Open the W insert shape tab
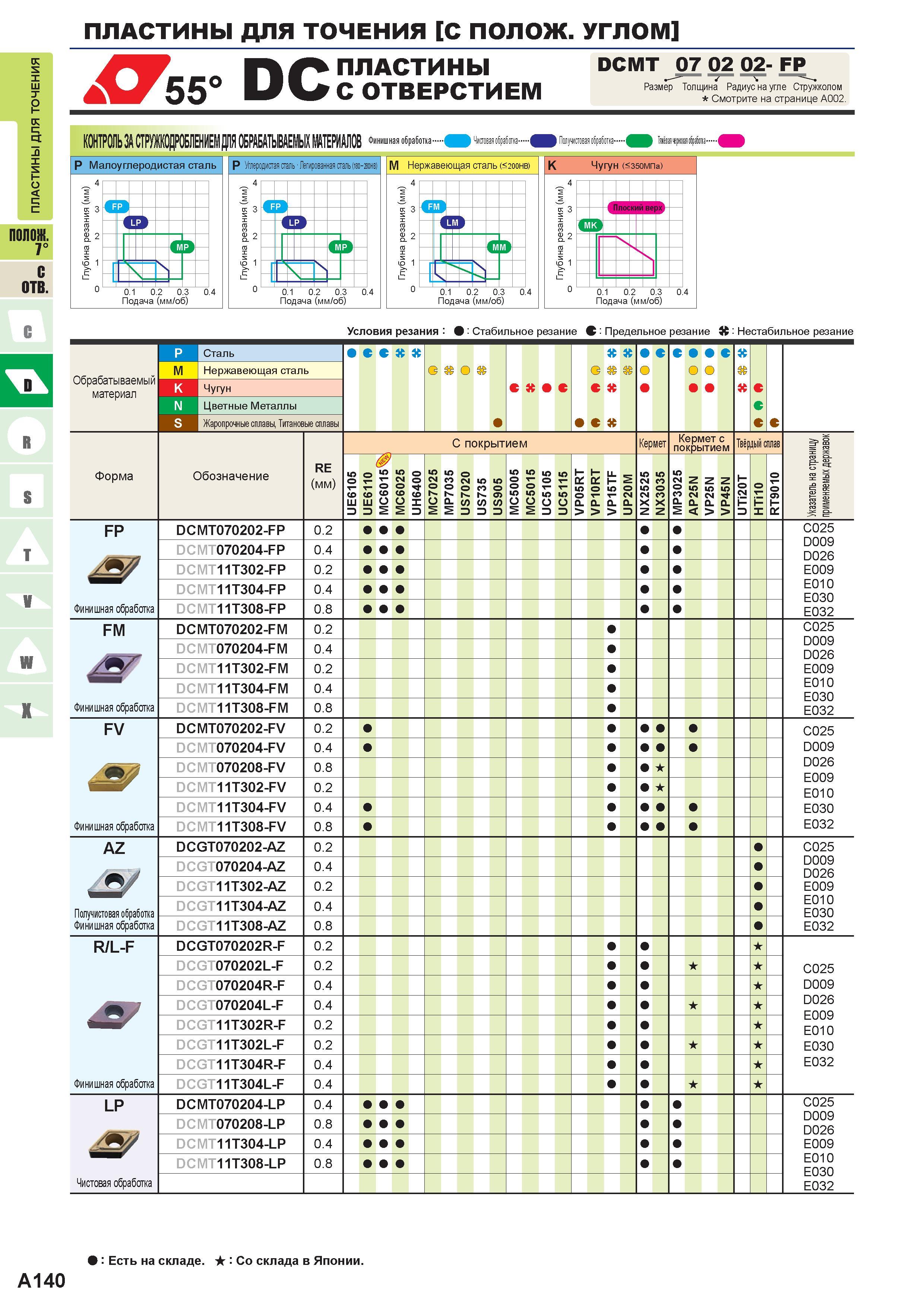924x1307 pixels. tap(26, 656)
